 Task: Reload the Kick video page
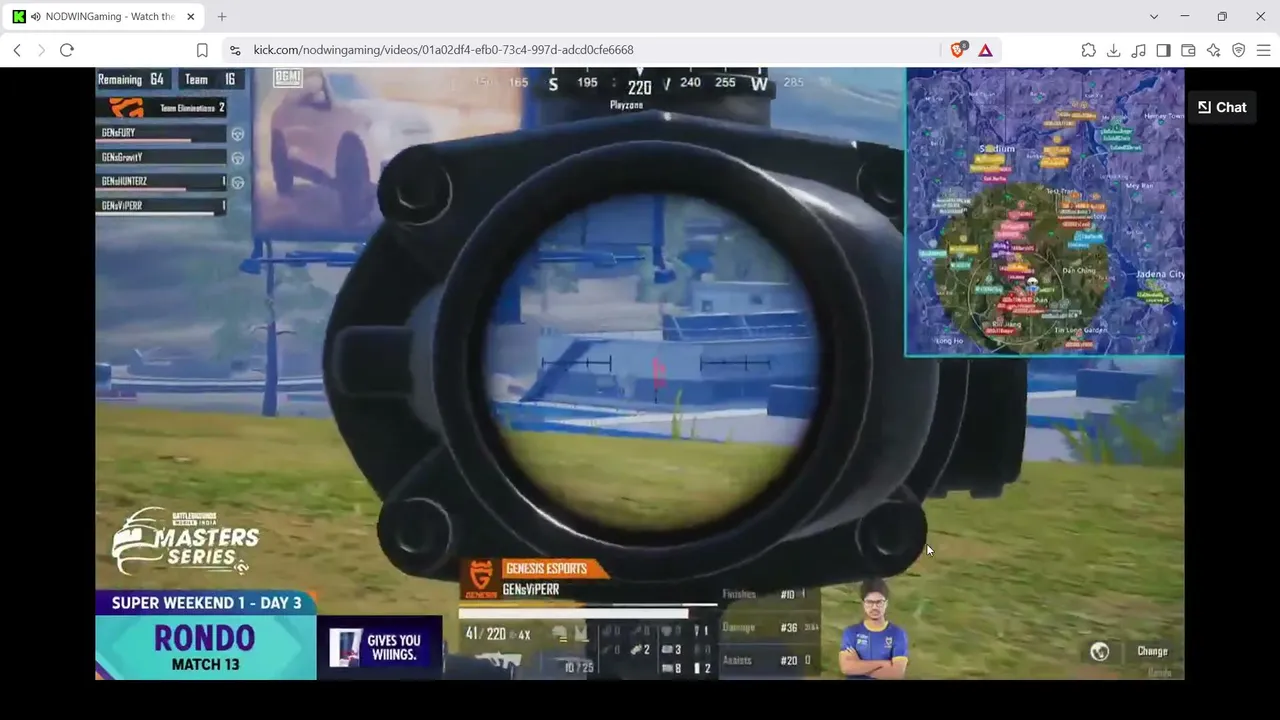coord(67,50)
